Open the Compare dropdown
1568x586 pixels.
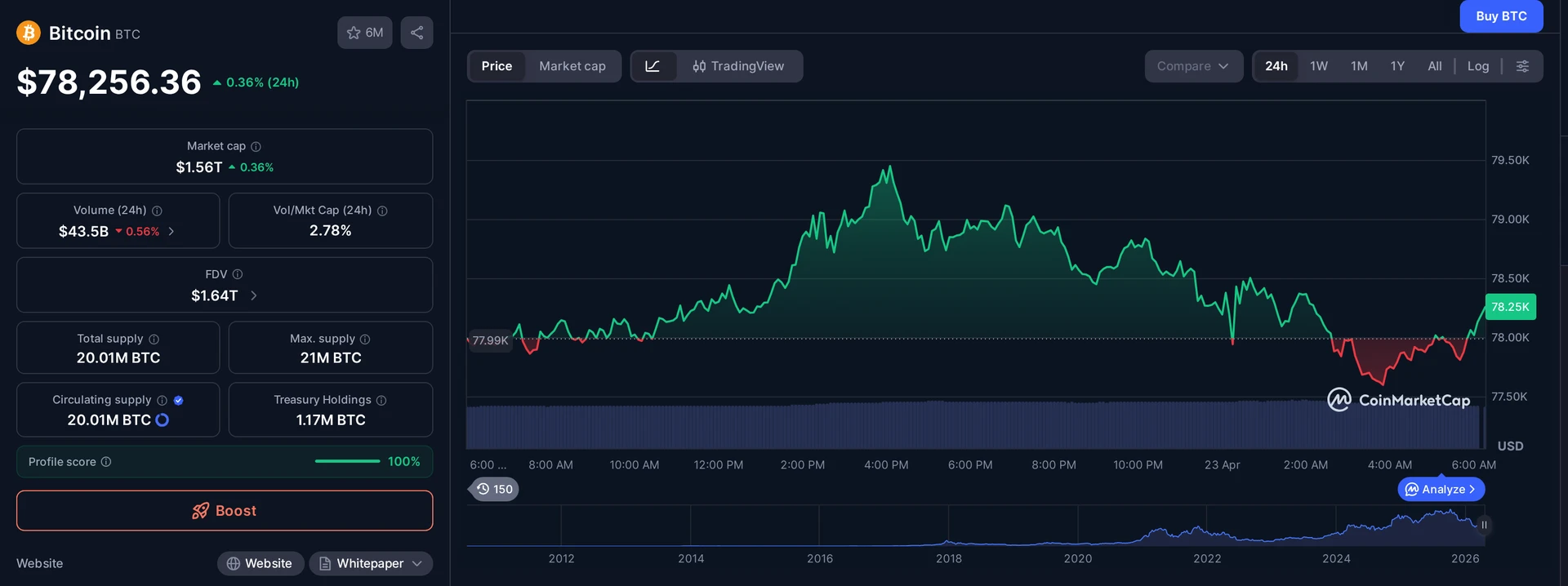[x=1193, y=66]
